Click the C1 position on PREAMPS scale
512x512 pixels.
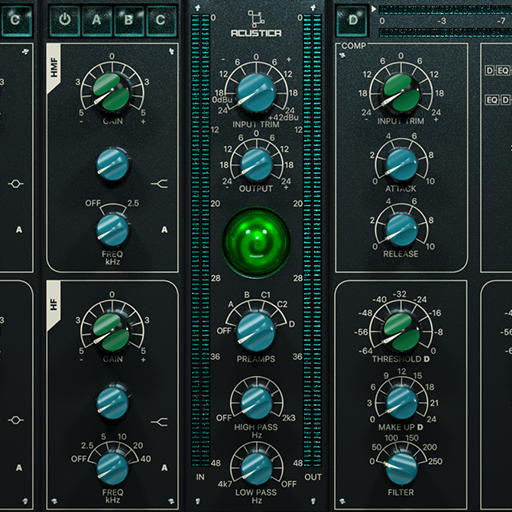pos(265,295)
